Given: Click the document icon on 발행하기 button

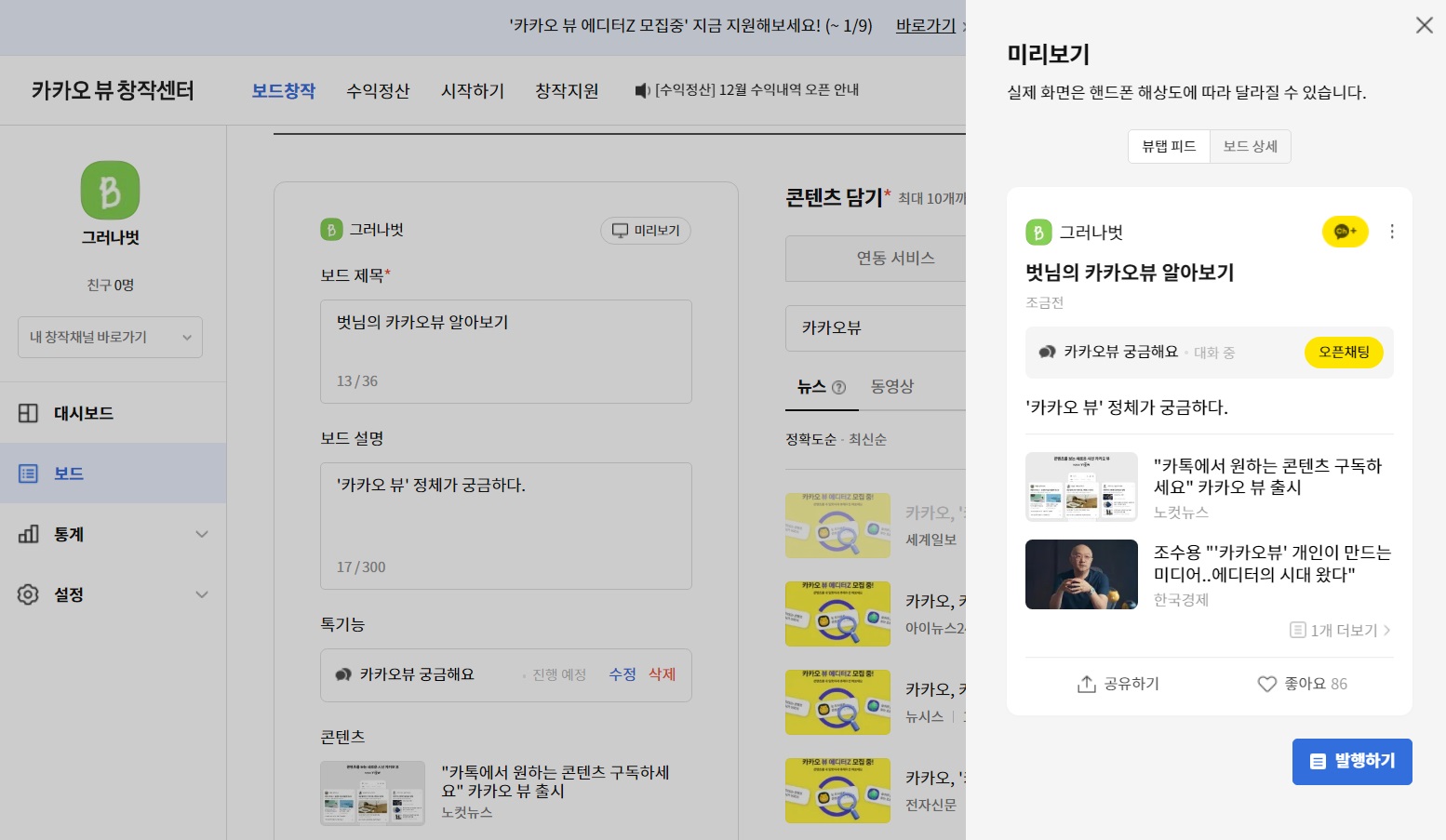Looking at the screenshot, I should (x=1318, y=762).
